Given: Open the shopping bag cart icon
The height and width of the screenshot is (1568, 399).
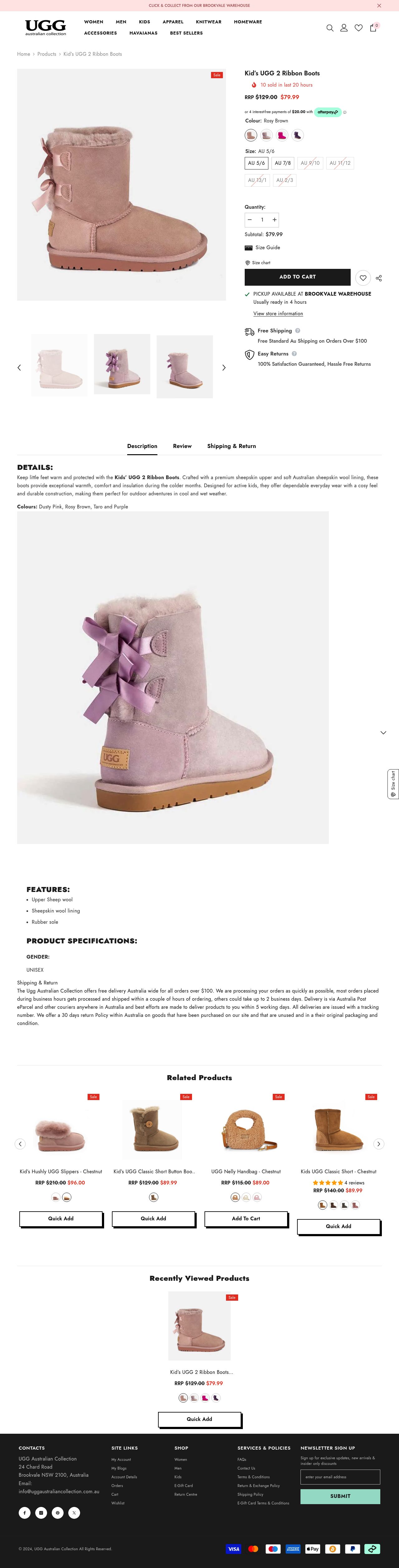Looking at the screenshot, I should [373, 28].
